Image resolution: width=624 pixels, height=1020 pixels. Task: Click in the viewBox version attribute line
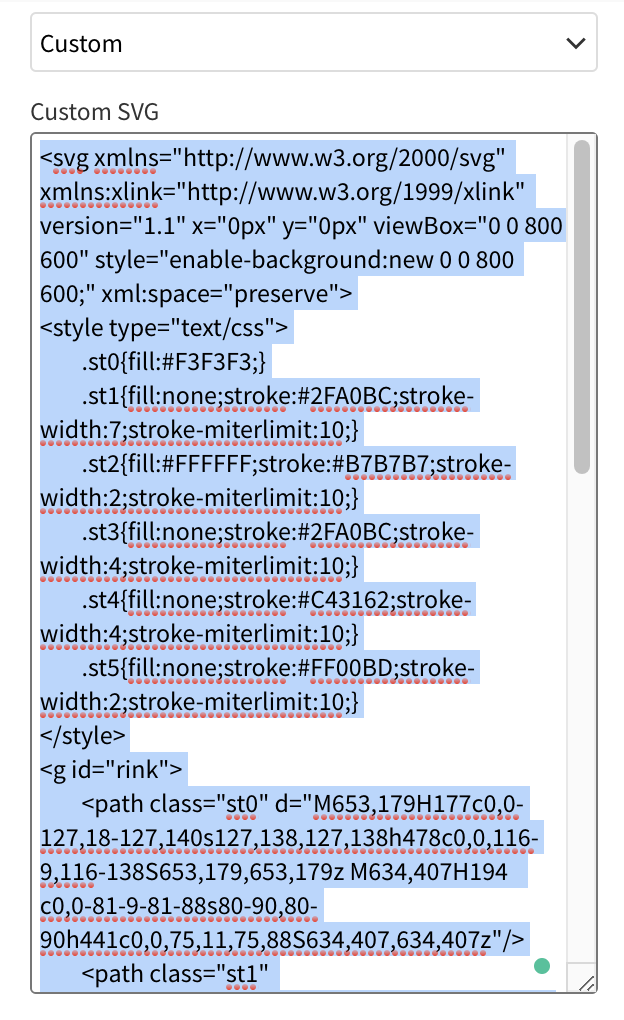pyautogui.click(x=300, y=226)
